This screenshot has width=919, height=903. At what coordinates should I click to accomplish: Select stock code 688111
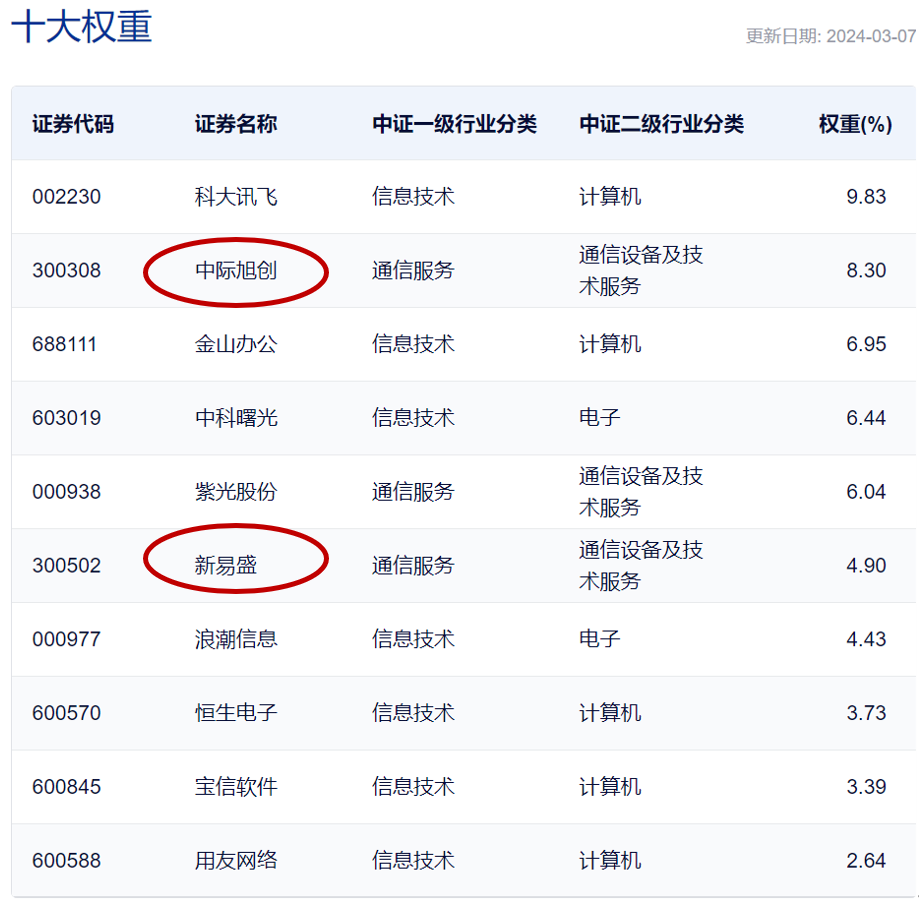tap(64, 344)
